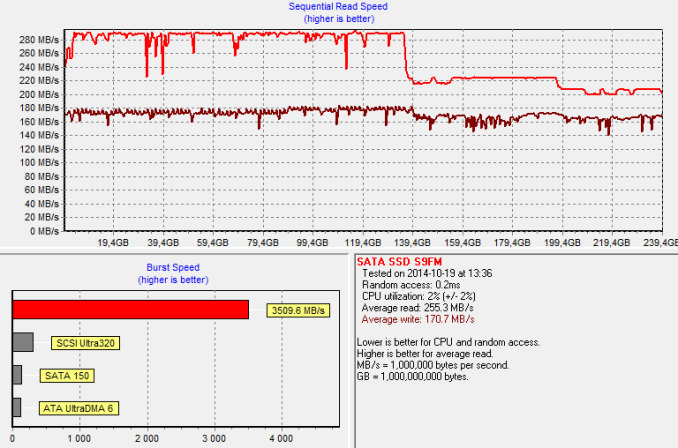Screen dimensions: 678x448
Task: Click the 200 MB/s axis label
Action: coord(39,94)
